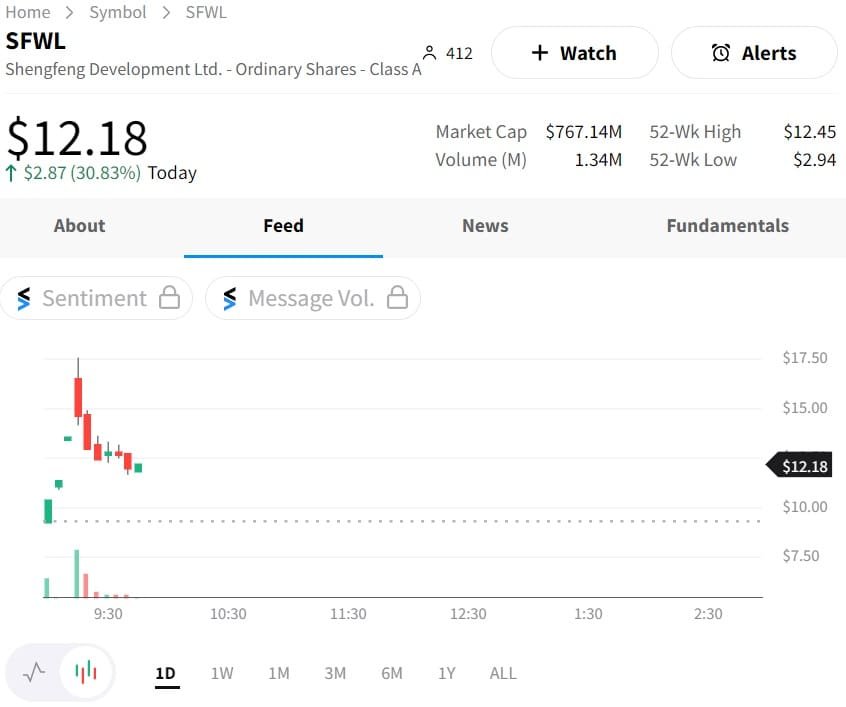Click the locked Sentiment indicator
Viewport: 846px width, 707px height.
[x=96, y=298]
